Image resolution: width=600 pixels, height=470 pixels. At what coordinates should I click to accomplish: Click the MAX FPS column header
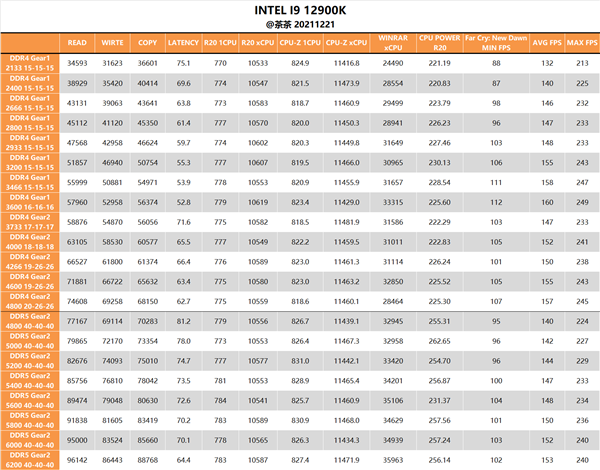click(582, 43)
